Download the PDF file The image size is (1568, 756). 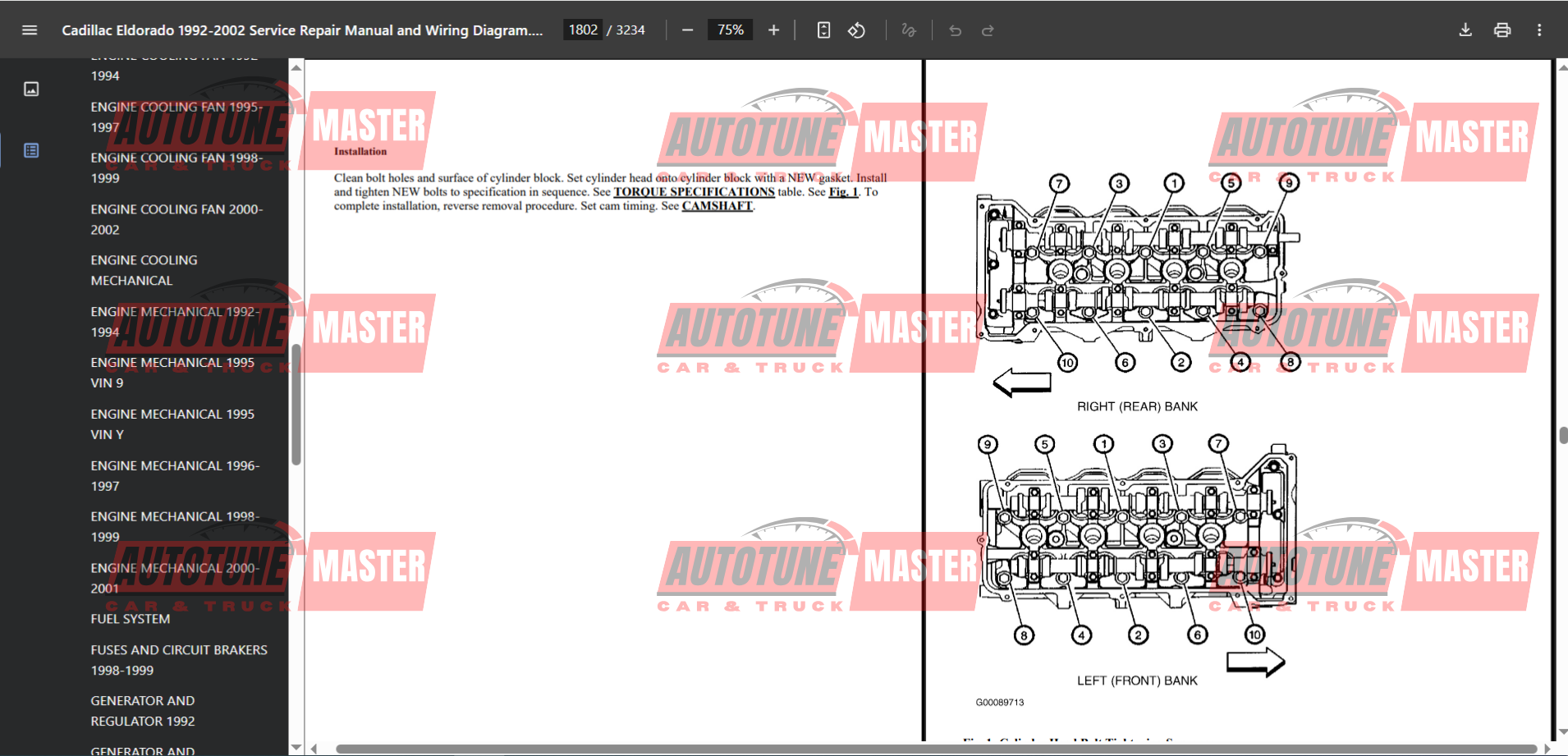[x=1465, y=30]
